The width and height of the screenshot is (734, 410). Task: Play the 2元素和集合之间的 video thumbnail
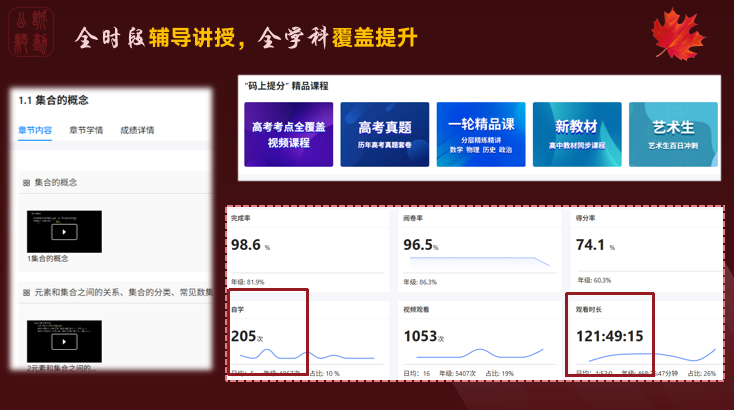pos(64,342)
